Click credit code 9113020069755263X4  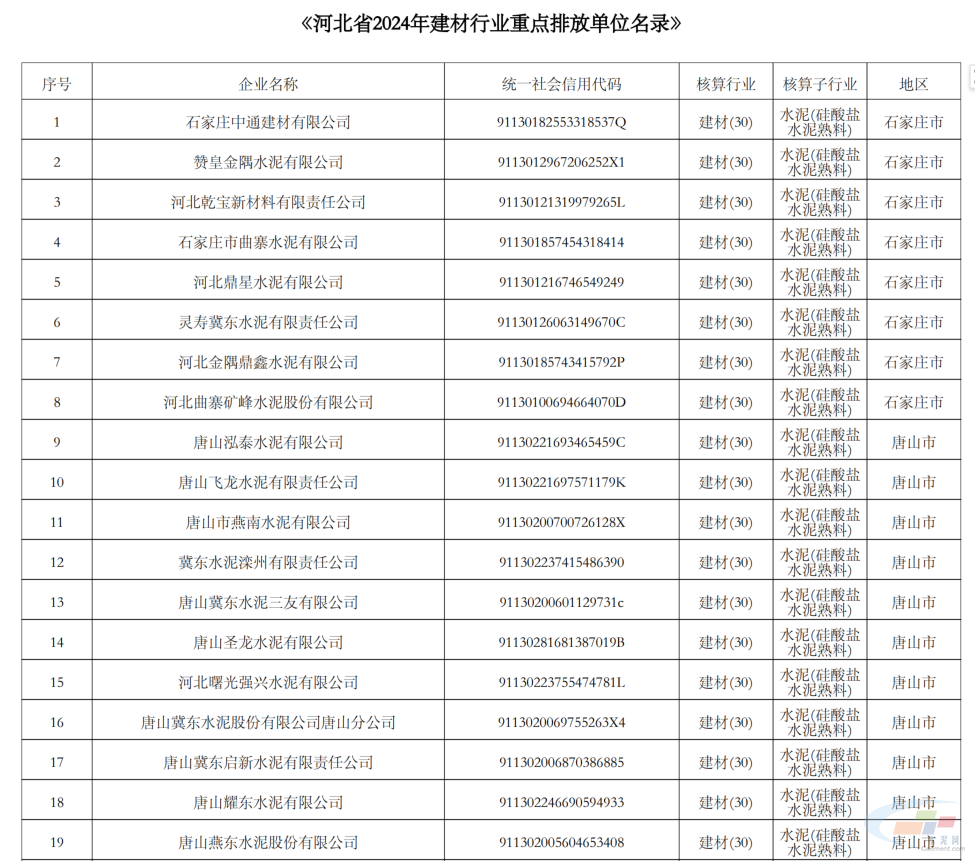[x=561, y=722]
